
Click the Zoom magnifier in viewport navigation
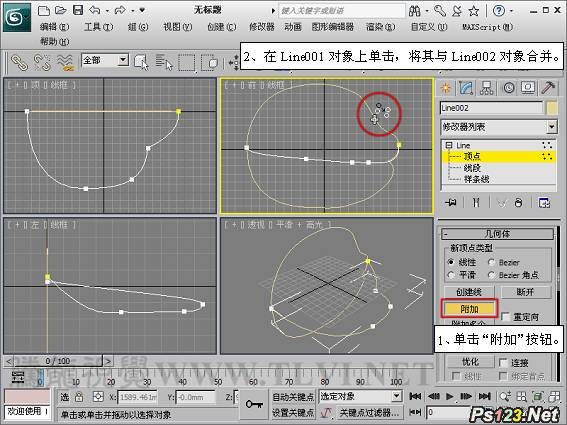pyautogui.click(x=505, y=397)
